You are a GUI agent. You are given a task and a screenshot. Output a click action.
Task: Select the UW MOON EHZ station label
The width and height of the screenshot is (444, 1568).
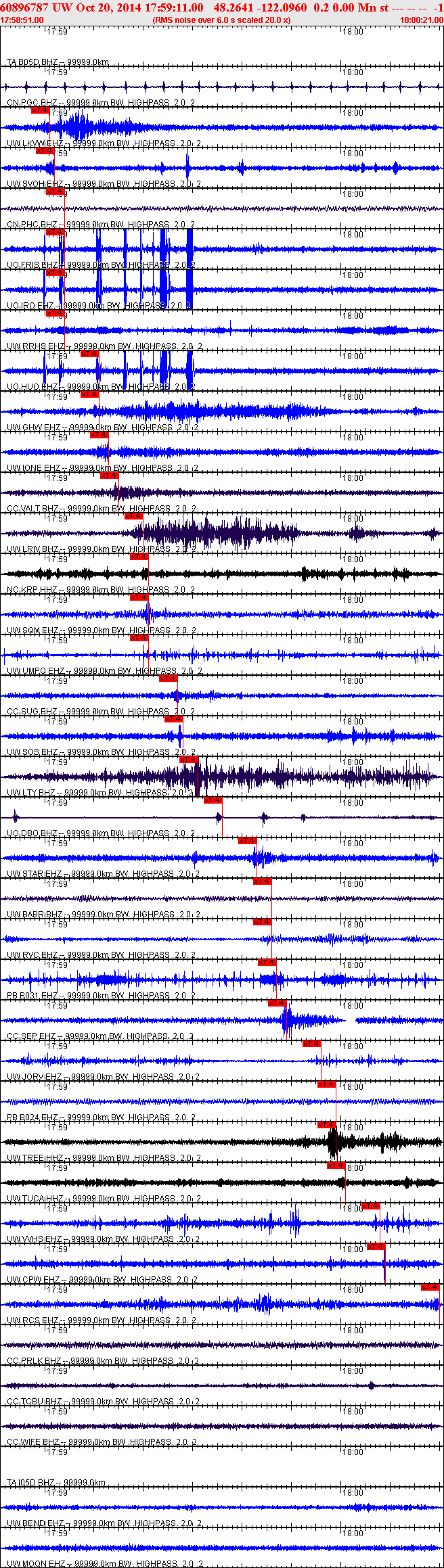point(104,1564)
